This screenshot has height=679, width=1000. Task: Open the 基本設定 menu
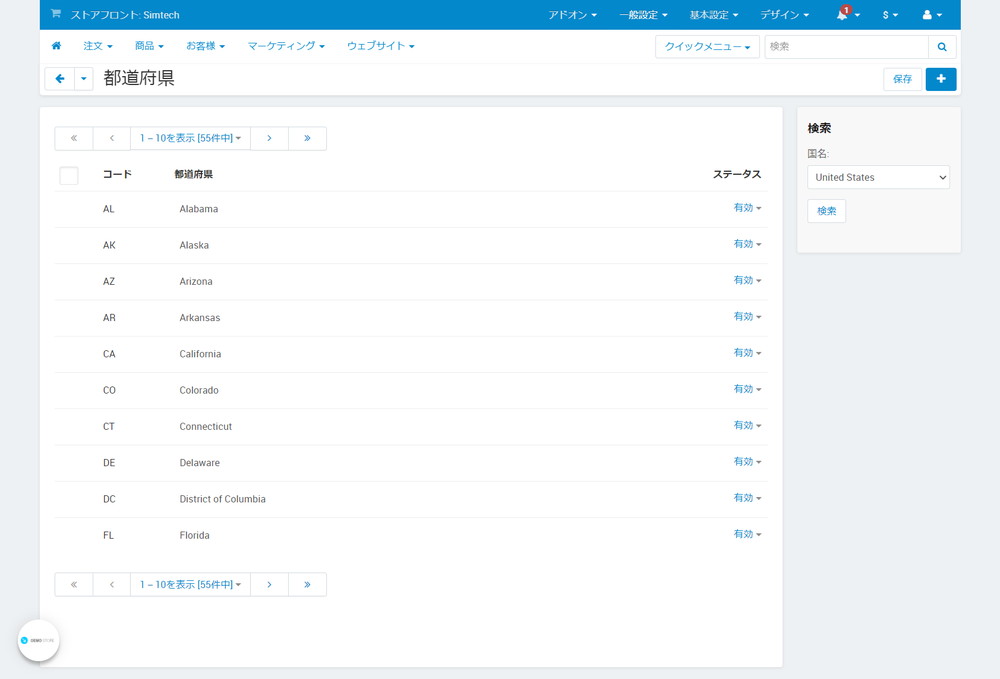coord(714,15)
